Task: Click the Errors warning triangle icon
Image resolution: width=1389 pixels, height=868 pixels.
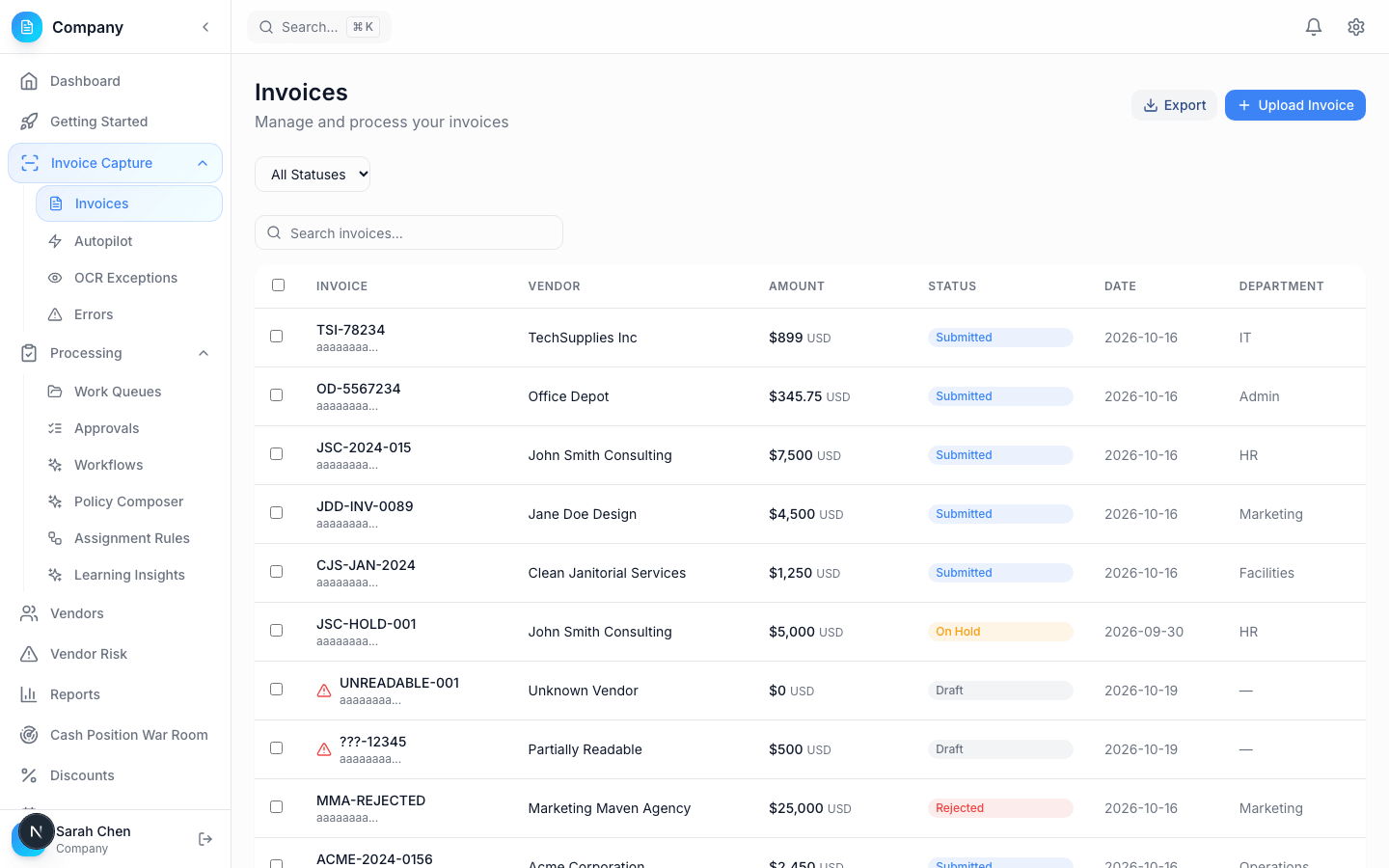Action: tap(55, 314)
